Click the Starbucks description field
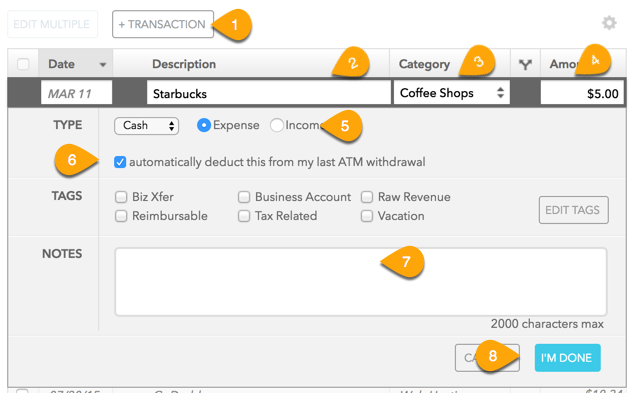Screen dimensions: 633x393 click(x=269, y=93)
